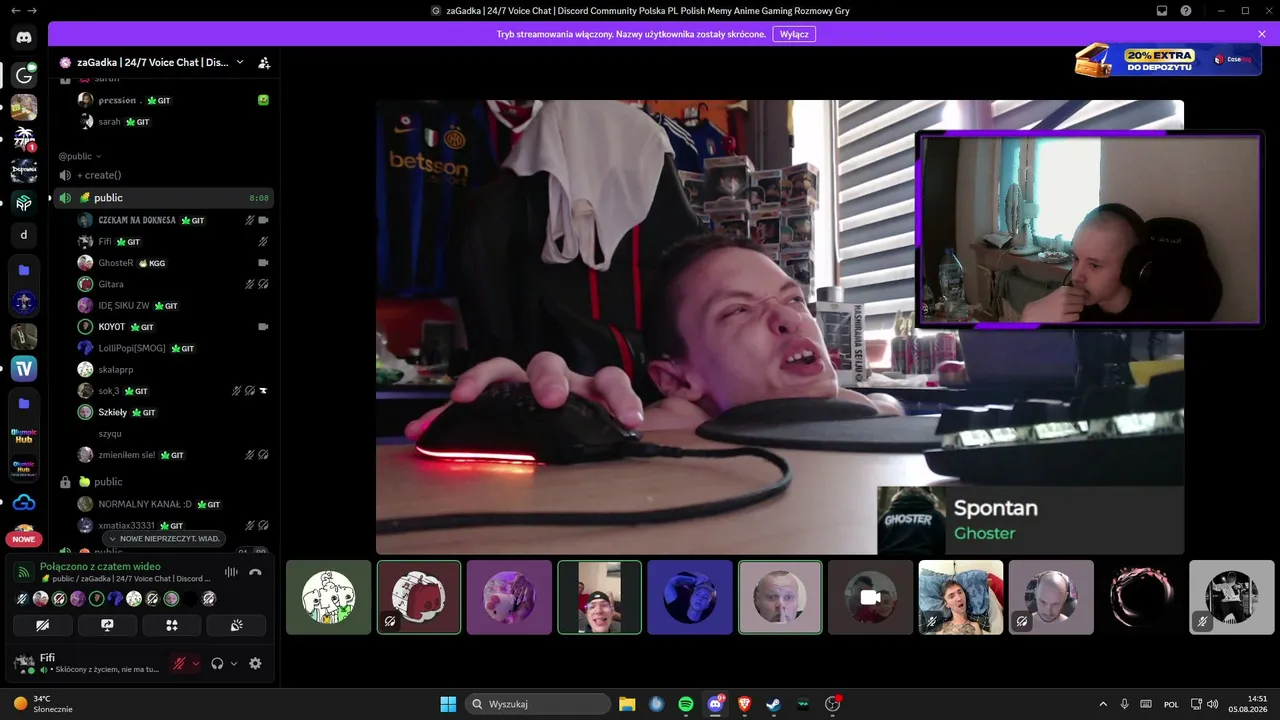This screenshot has width=1280, height=720.
Task: Toggle headphone deafen in user panel
Action: pyautogui.click(x=217, y=663)
